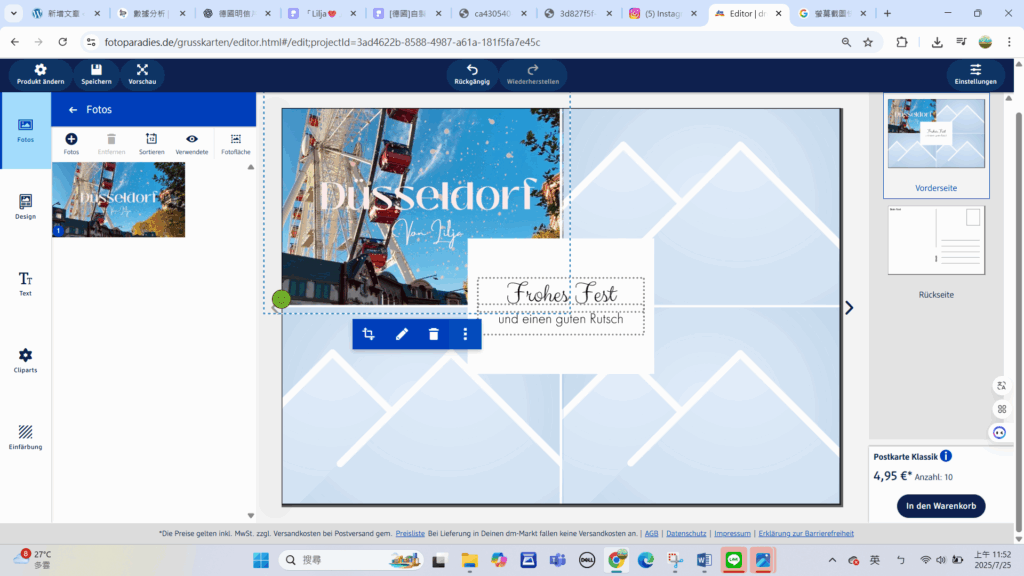1024x576 pixels.
Task: Open the Cliparts panel
Action: pos(25,360)
